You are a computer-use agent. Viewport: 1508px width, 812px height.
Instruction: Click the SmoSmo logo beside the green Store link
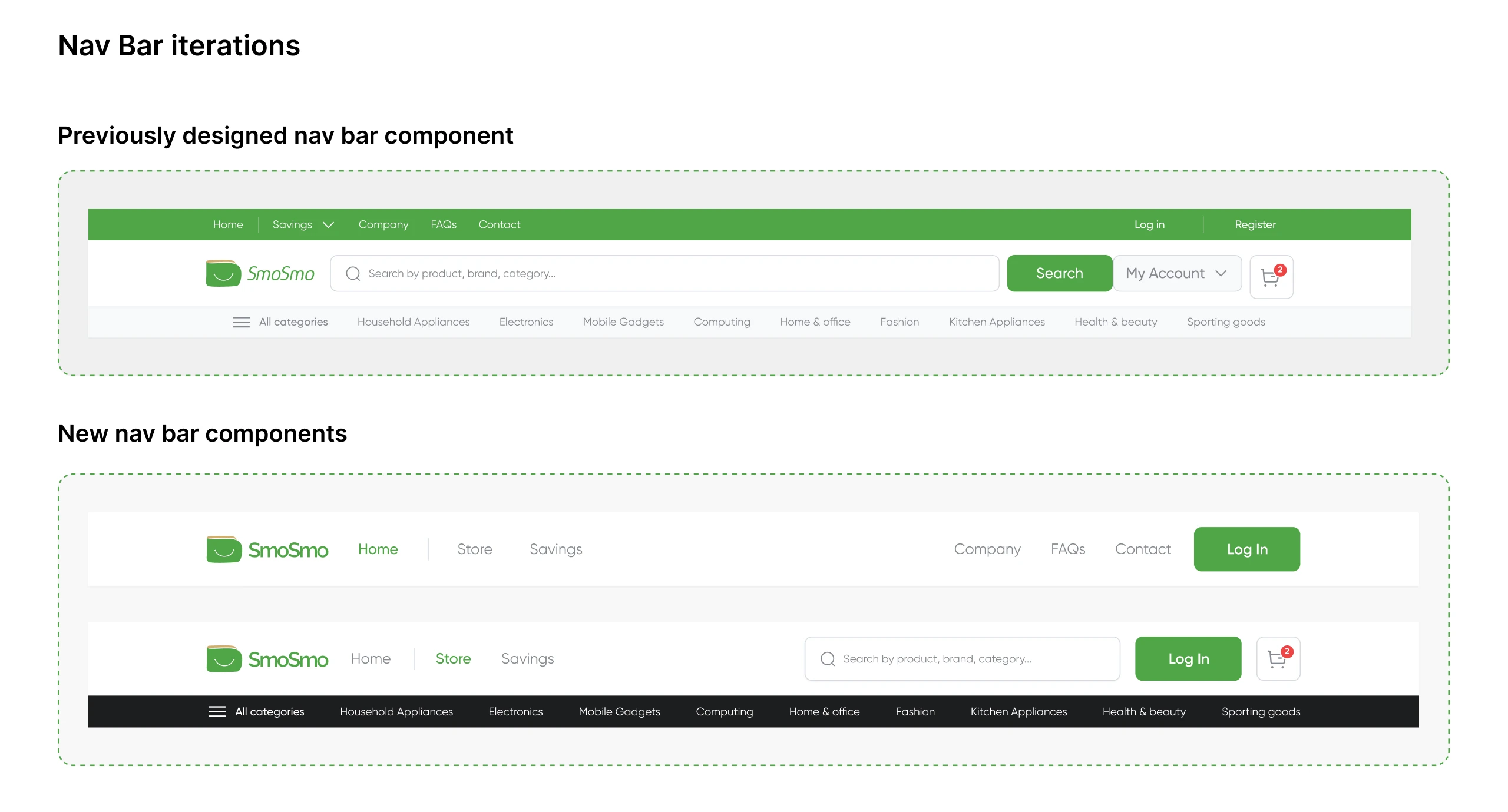point(267,659)
